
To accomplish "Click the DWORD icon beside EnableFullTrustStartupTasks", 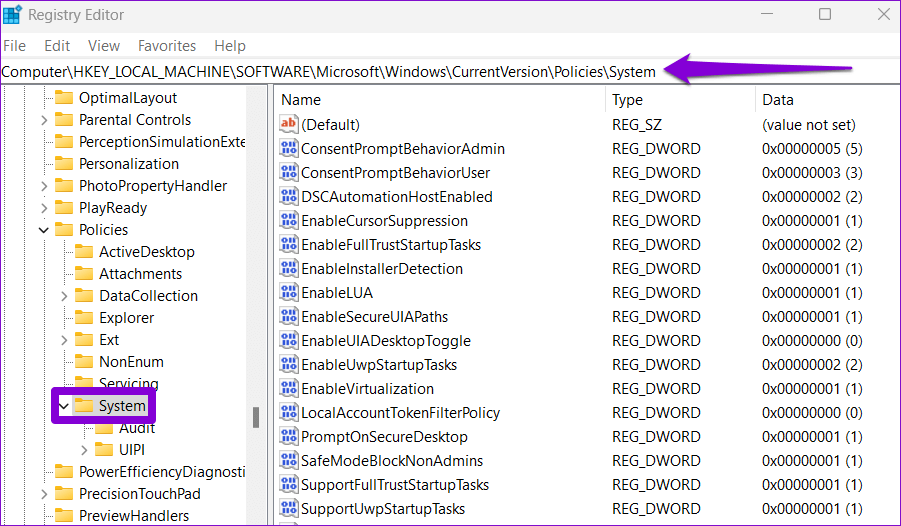I will tap(288, 244).
